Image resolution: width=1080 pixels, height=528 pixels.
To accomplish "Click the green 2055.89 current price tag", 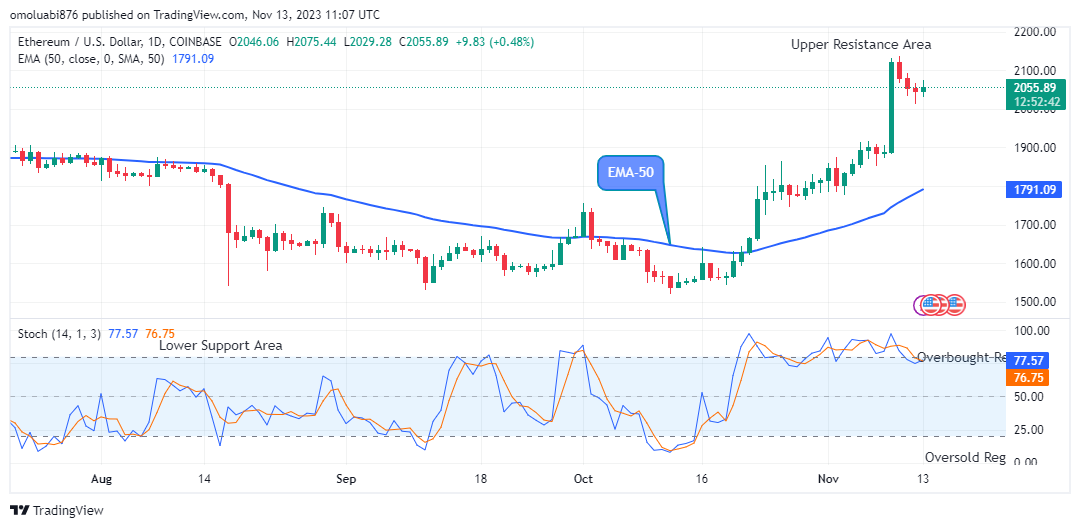I will click(x=1033, y=88).
